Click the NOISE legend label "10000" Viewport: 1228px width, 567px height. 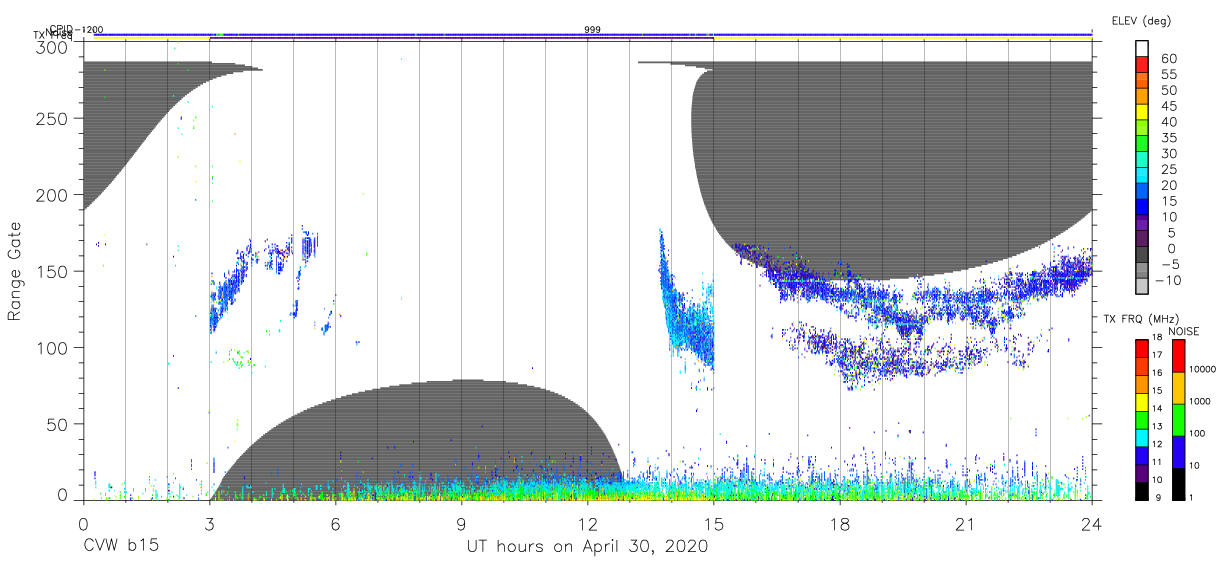(x=1201, y=369)
